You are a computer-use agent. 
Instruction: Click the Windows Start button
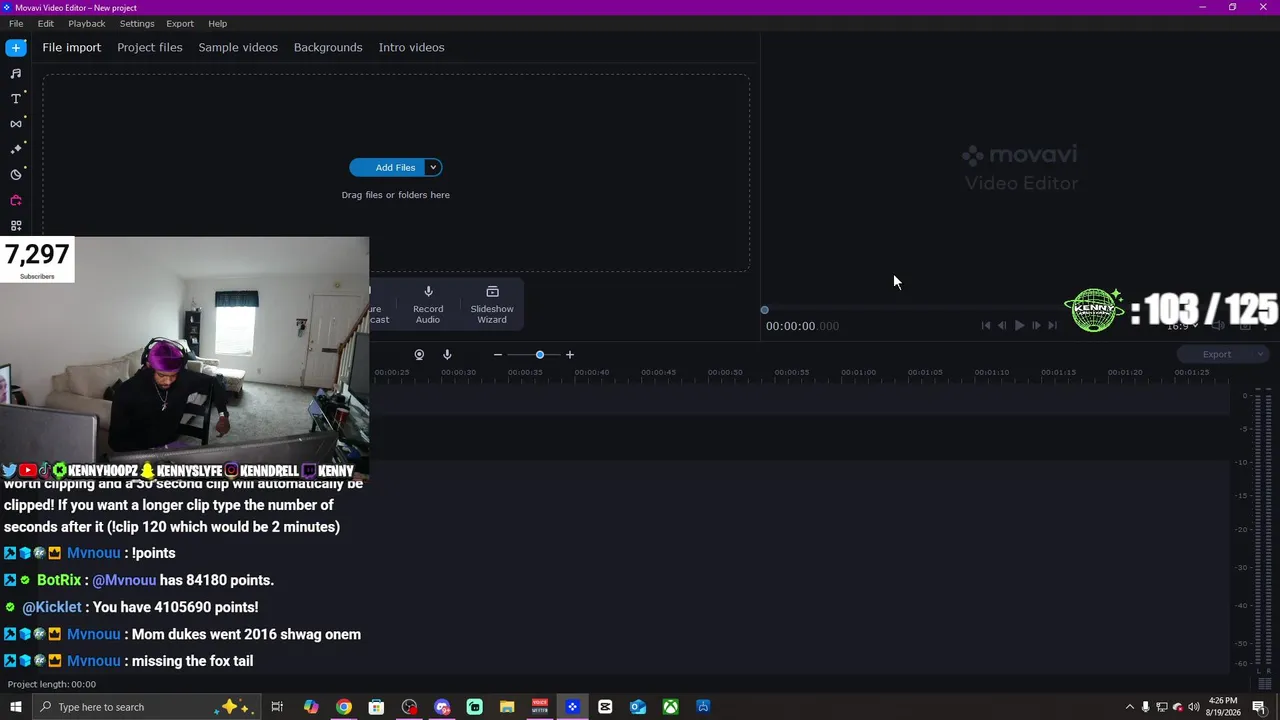tap(16, 707)
